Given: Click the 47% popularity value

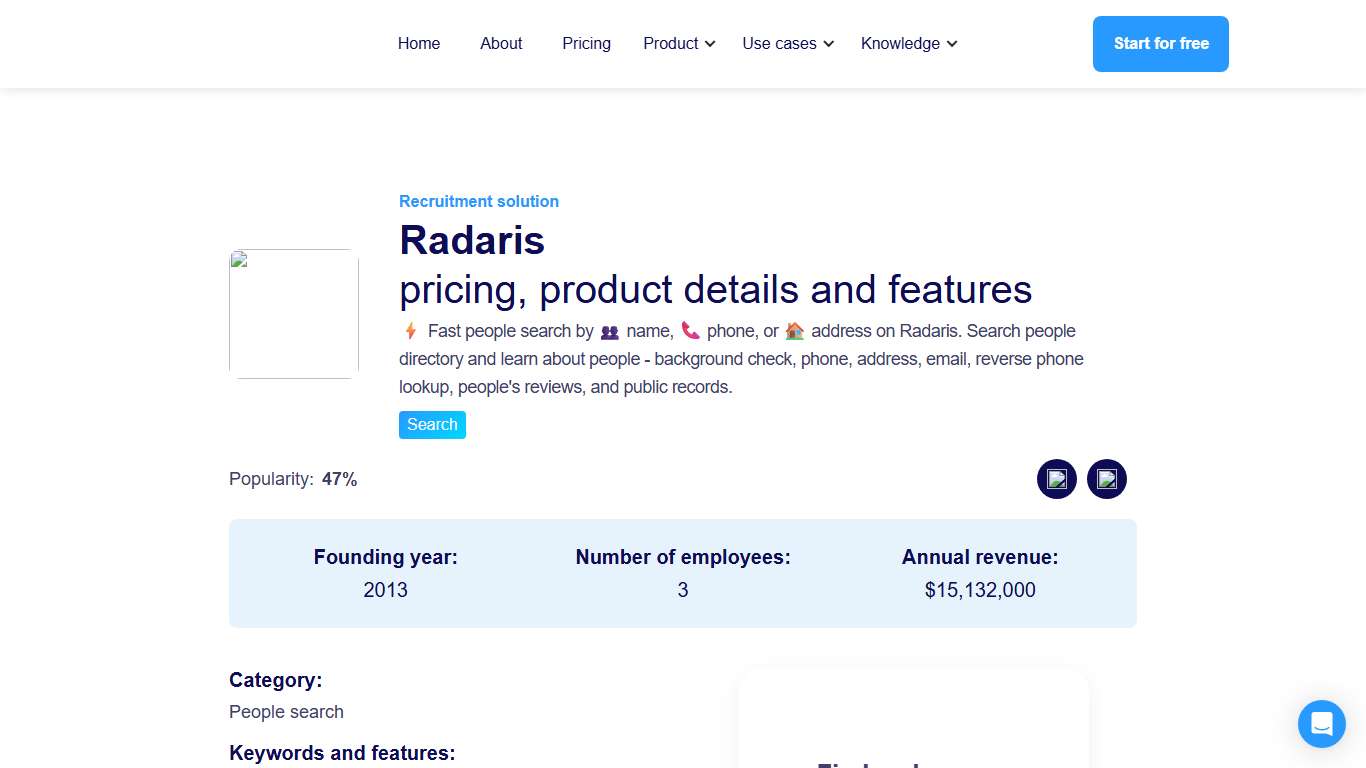Looking at the screenshot, I should point(340,479).
